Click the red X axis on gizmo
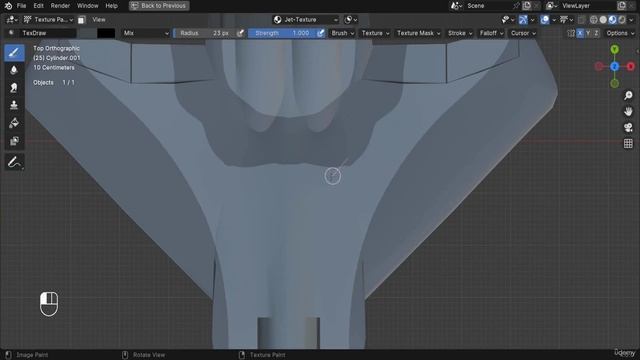 (631, 66)
